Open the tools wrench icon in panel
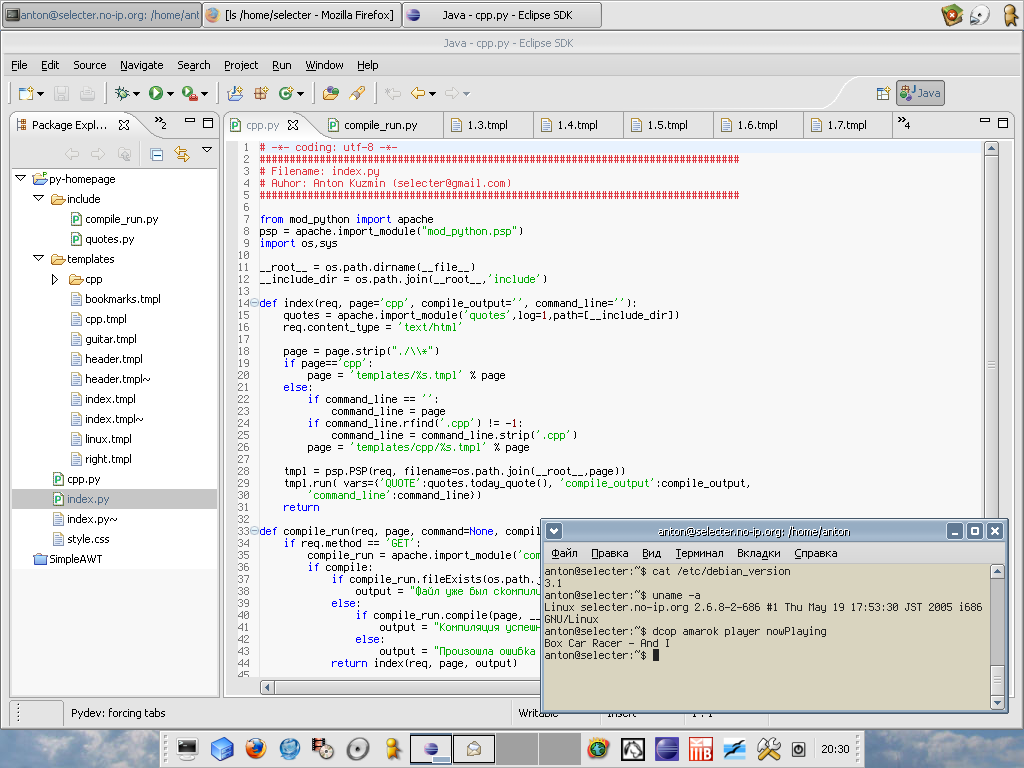1024x768 pixels. tap(769, 748)
